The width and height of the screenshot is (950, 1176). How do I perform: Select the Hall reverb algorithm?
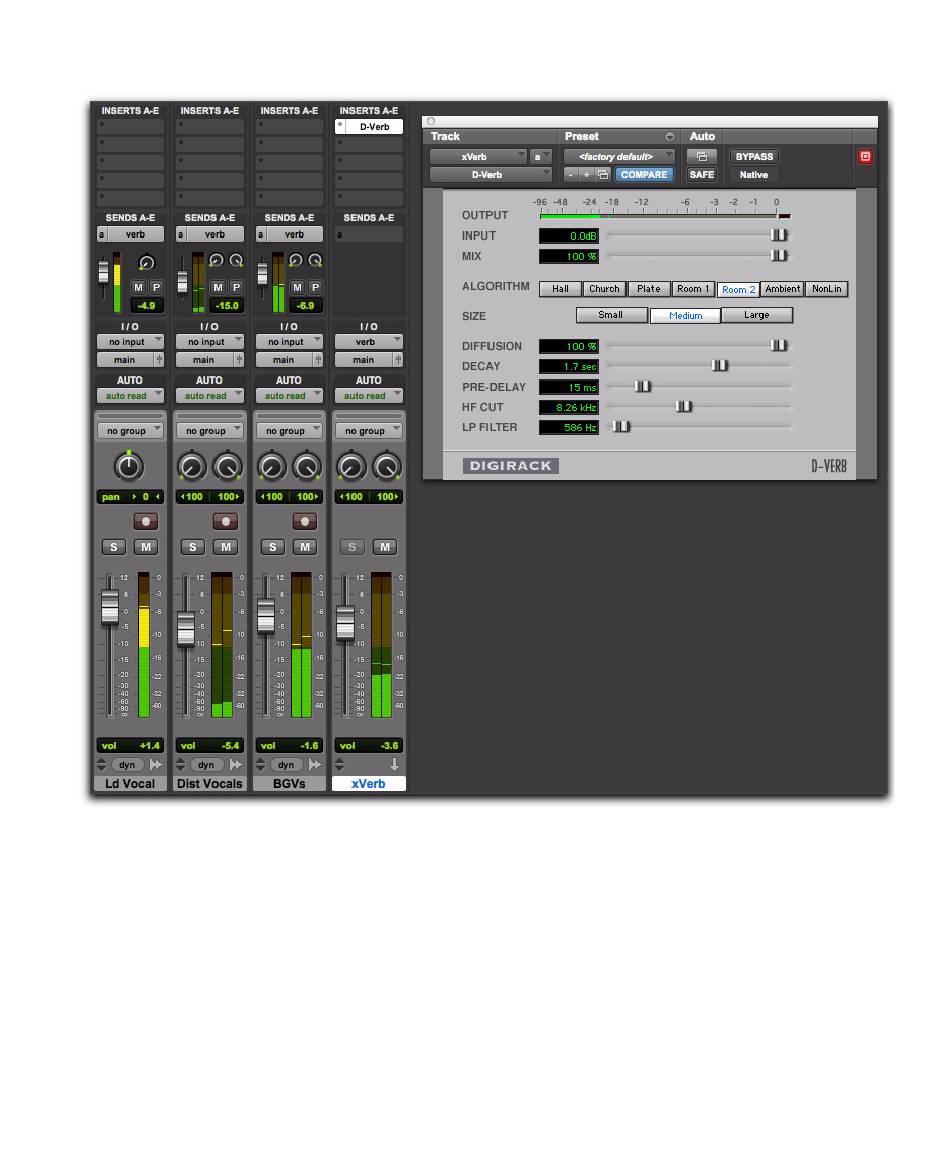560,289
